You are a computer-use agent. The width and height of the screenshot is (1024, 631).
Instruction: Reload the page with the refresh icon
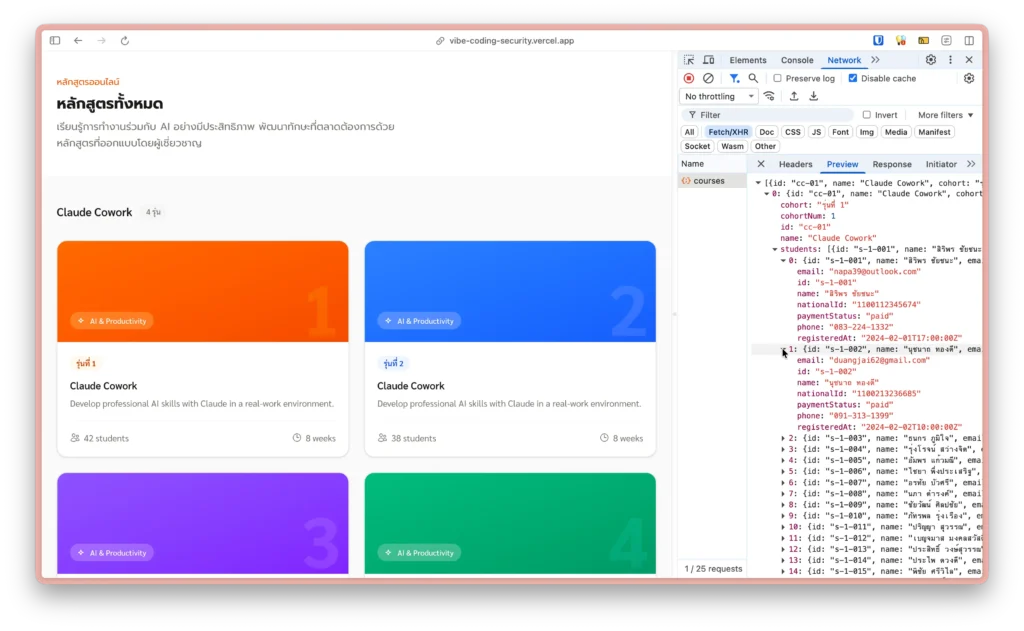(x=125, y=40)
